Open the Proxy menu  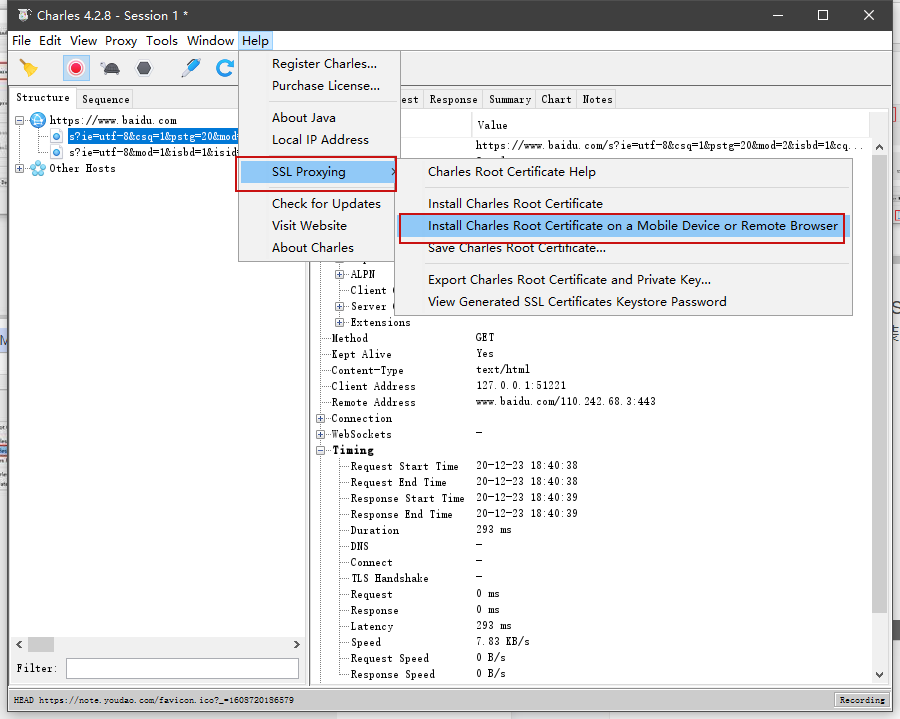121,41
